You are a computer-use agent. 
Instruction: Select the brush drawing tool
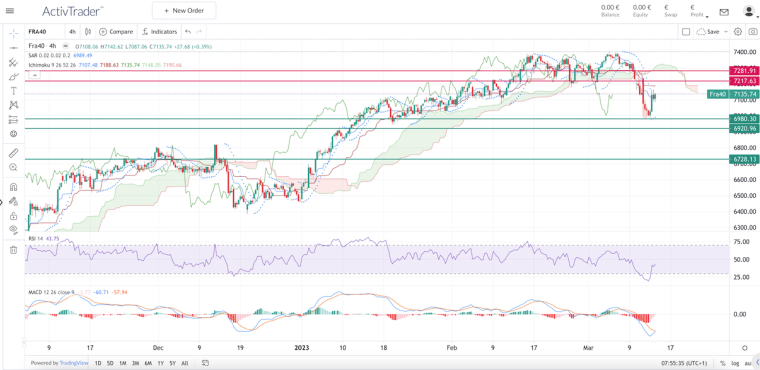point(14,77)
